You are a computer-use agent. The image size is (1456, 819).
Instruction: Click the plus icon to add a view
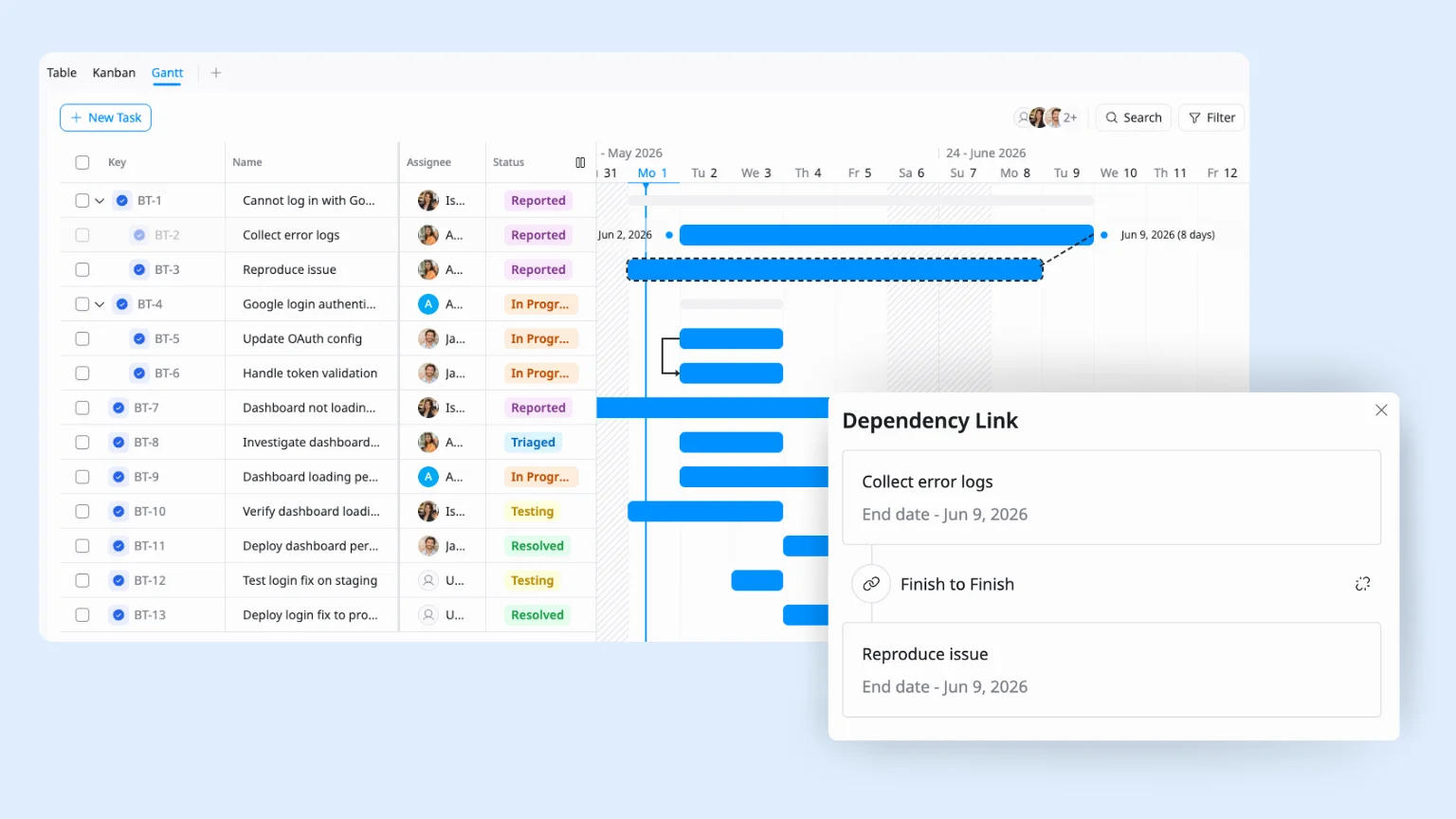pos(216,73)
